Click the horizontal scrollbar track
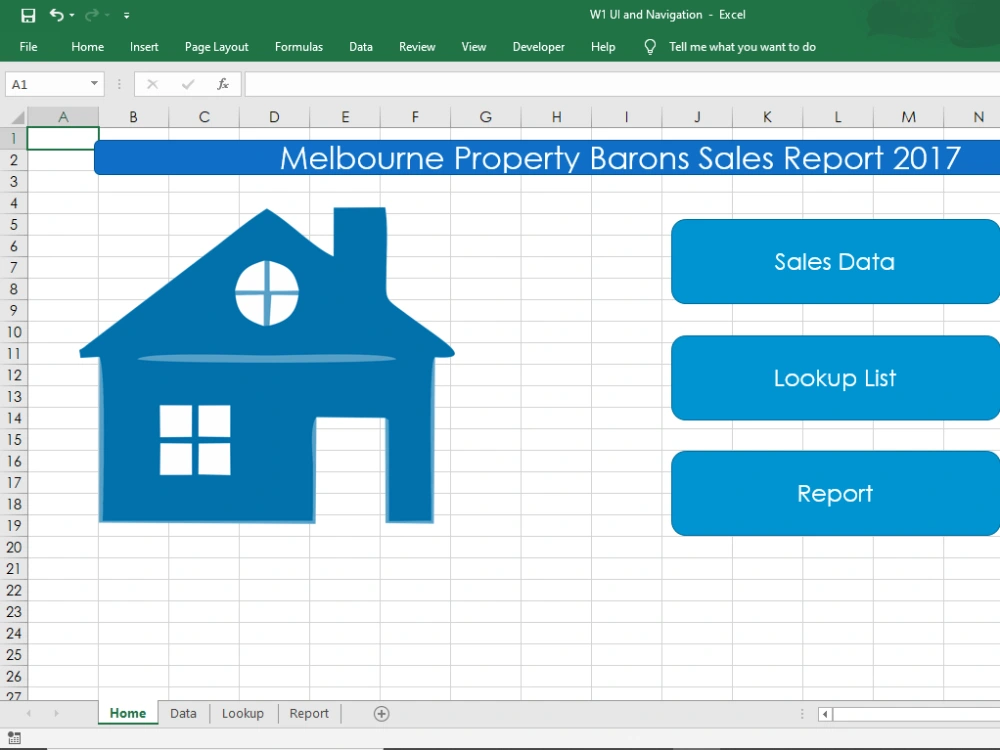The image size is (1000, 750). click(x=916, y=714)
